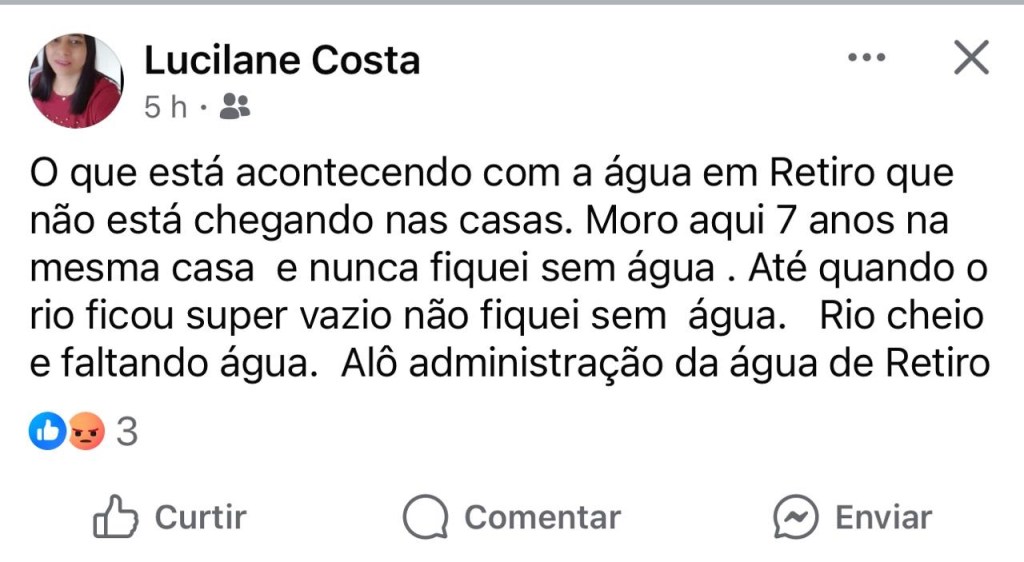Viewport: 1024px width, 562px height.
Task: Click the line starting 'O que está acontecendo'
Action: (492, 175)
